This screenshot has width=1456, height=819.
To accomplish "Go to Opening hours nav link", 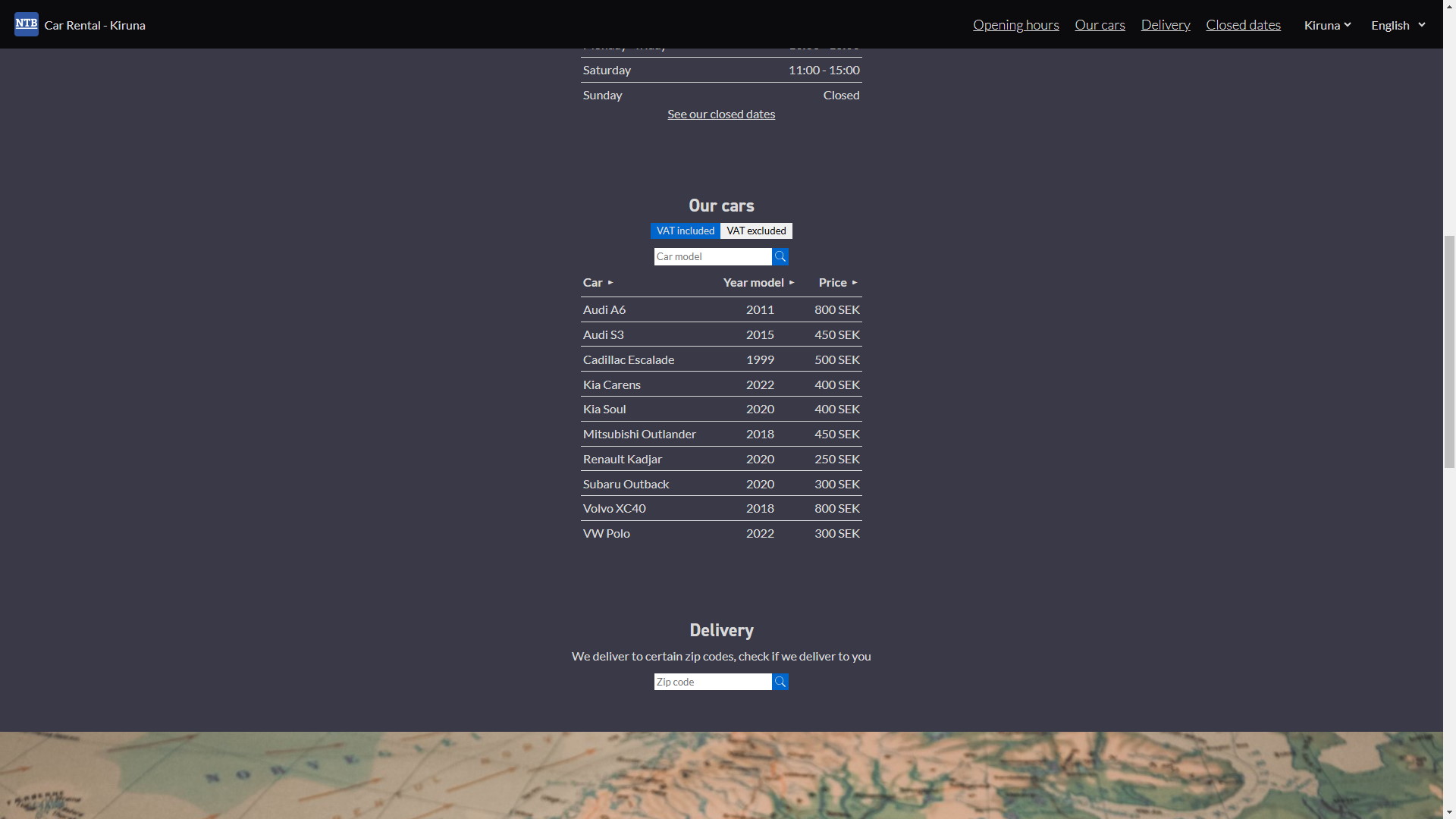I will coord(1015,25).
